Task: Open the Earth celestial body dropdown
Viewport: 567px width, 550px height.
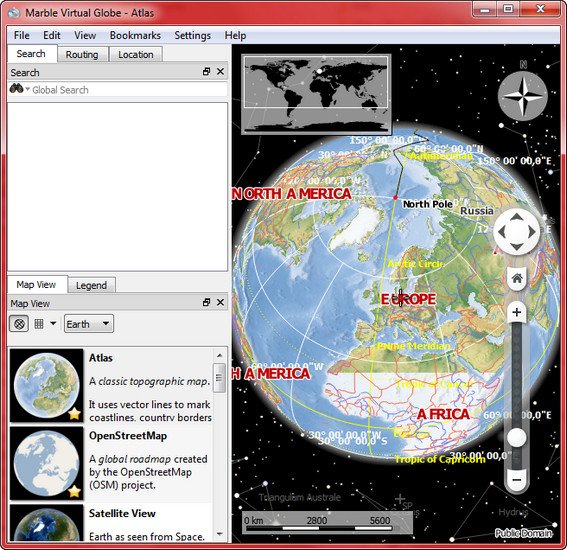Action: tap(89, 324)
